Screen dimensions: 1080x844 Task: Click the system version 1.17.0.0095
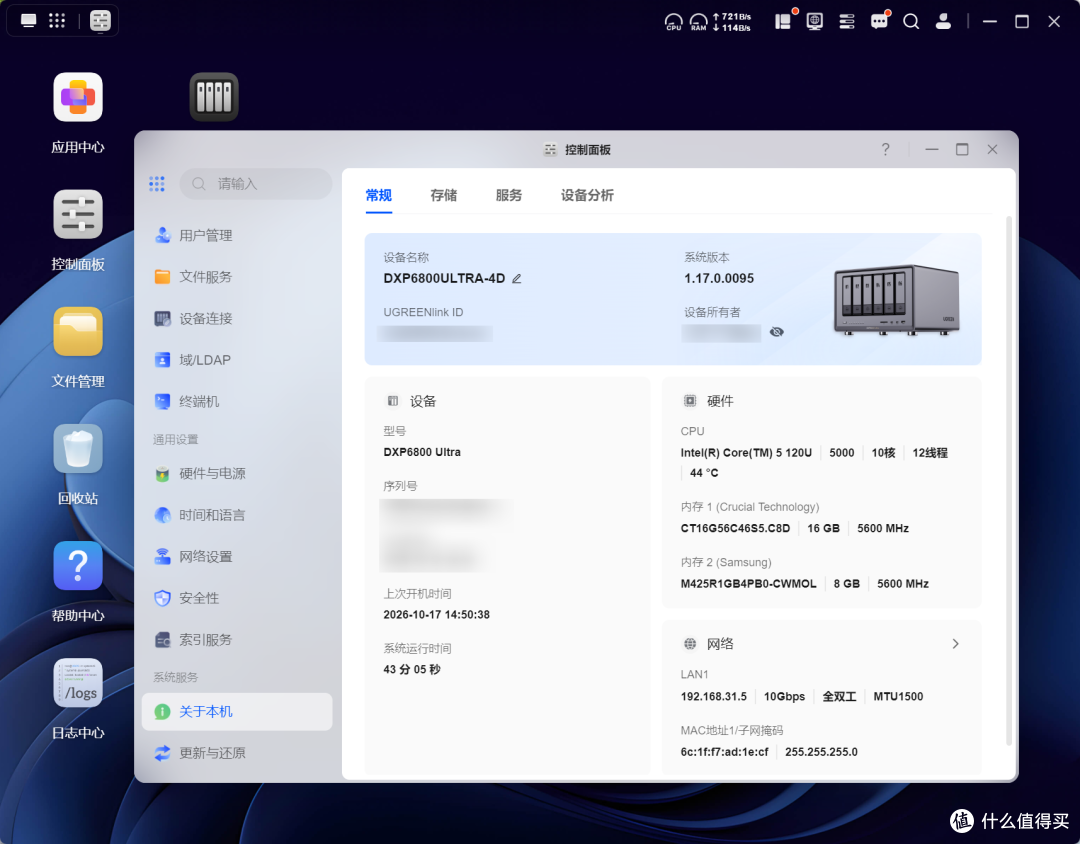coord(719,279)
